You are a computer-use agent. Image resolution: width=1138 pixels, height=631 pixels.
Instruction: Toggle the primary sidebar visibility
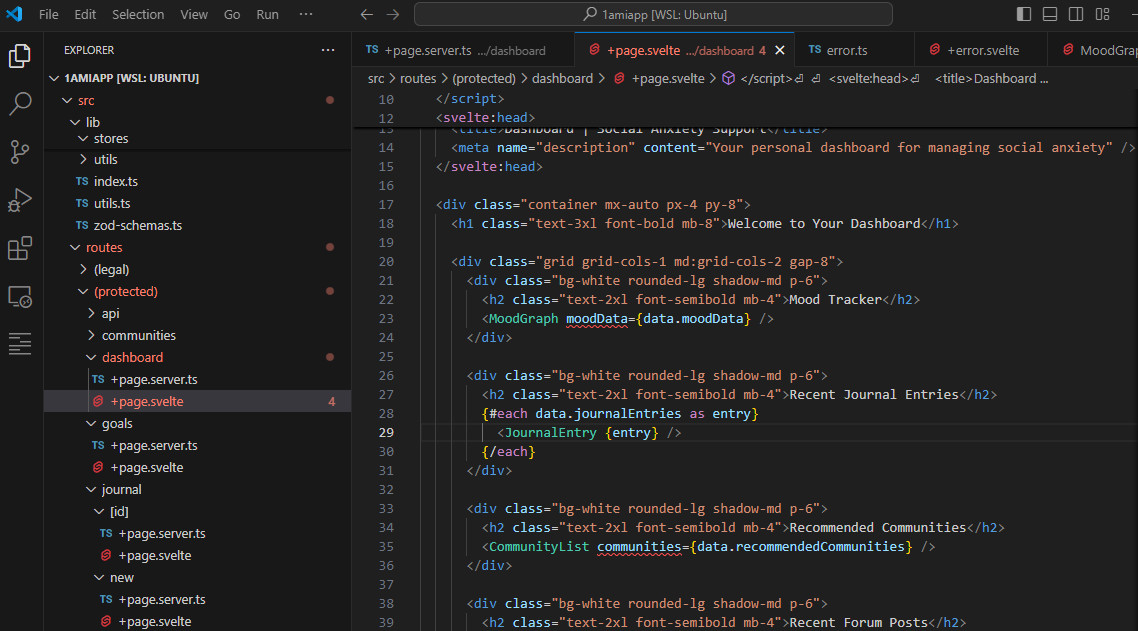1023,13
